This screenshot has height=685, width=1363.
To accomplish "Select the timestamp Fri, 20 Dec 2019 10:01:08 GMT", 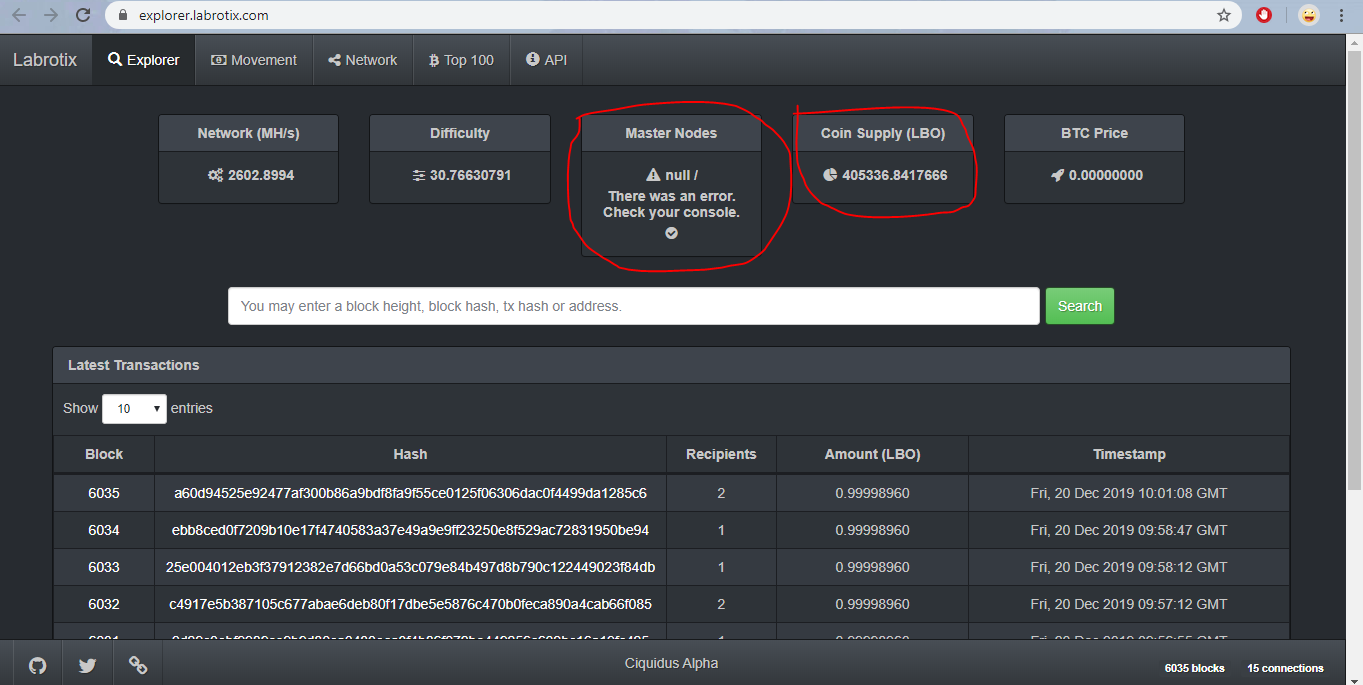I will (1129, 493).
